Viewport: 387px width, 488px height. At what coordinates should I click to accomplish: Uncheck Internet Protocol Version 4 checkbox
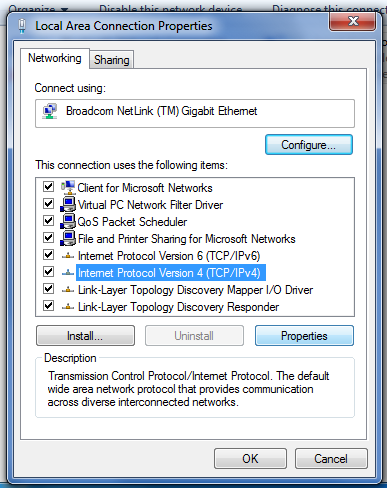click(49, 272)
